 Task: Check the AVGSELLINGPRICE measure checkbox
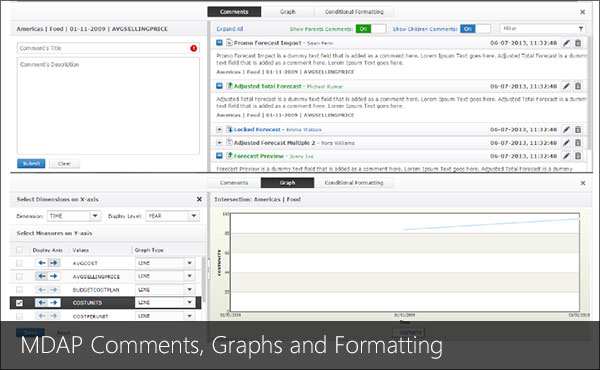[19, 276]
